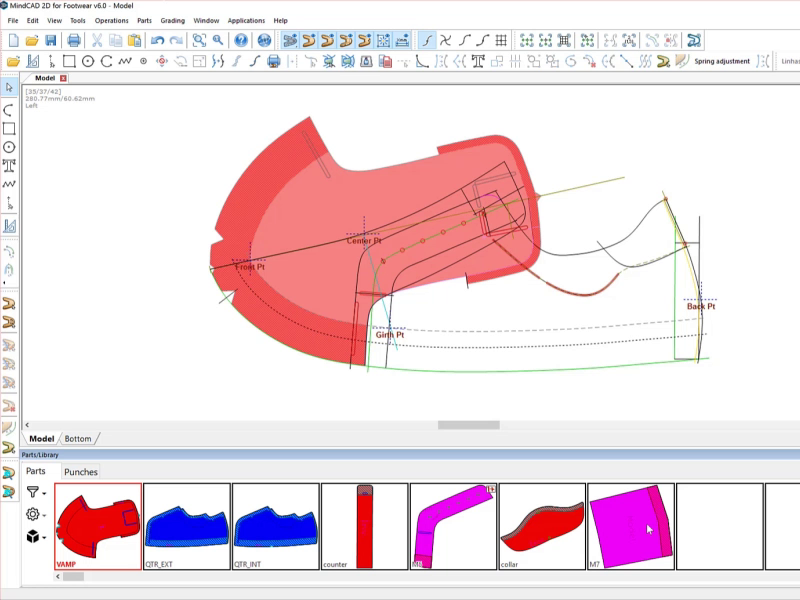Select the VAMP part thumbnail
The height and width of the screenshot is (600, 800).
(x=98, y=526)
